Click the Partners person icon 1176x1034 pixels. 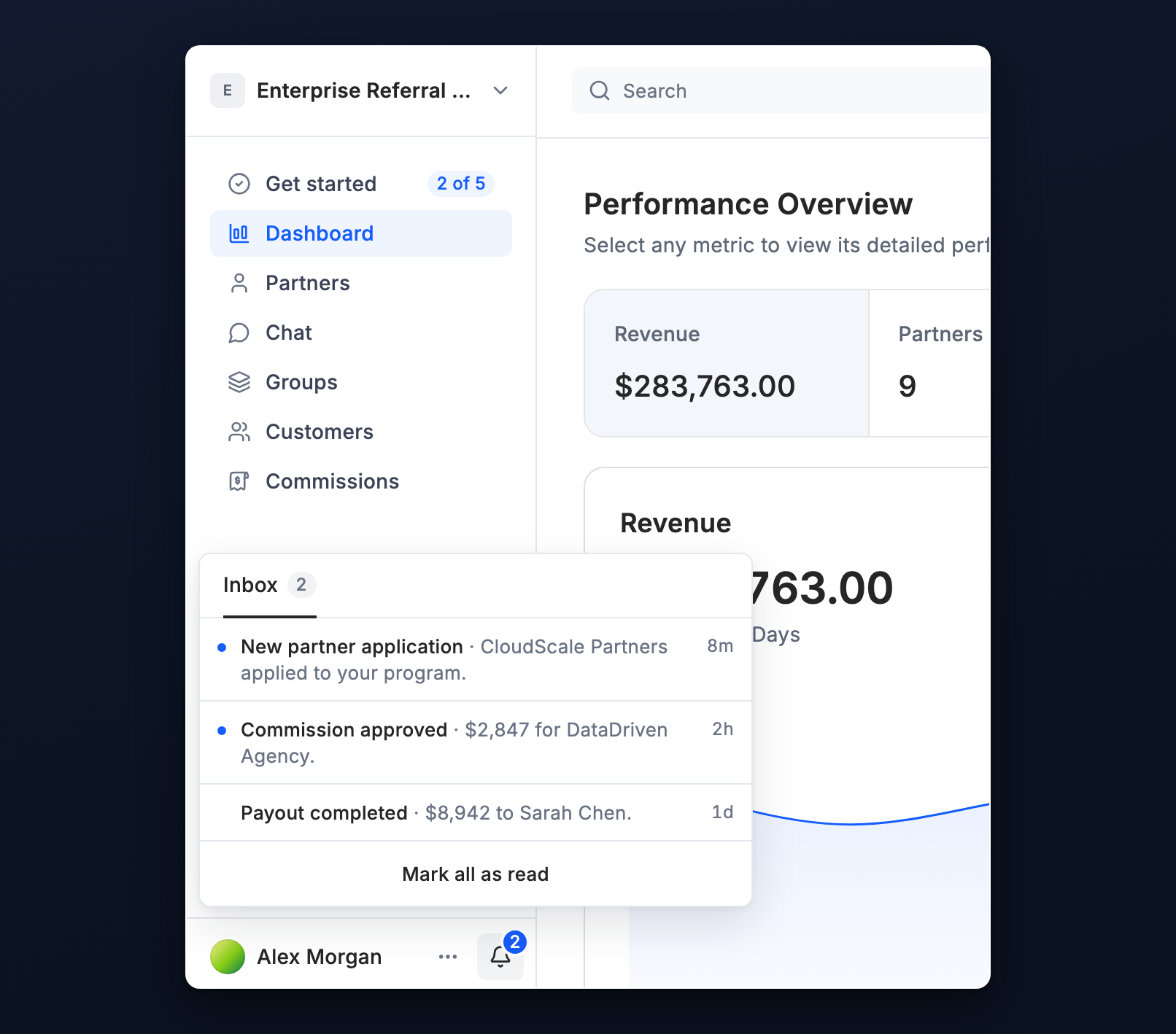coord(239,283)
